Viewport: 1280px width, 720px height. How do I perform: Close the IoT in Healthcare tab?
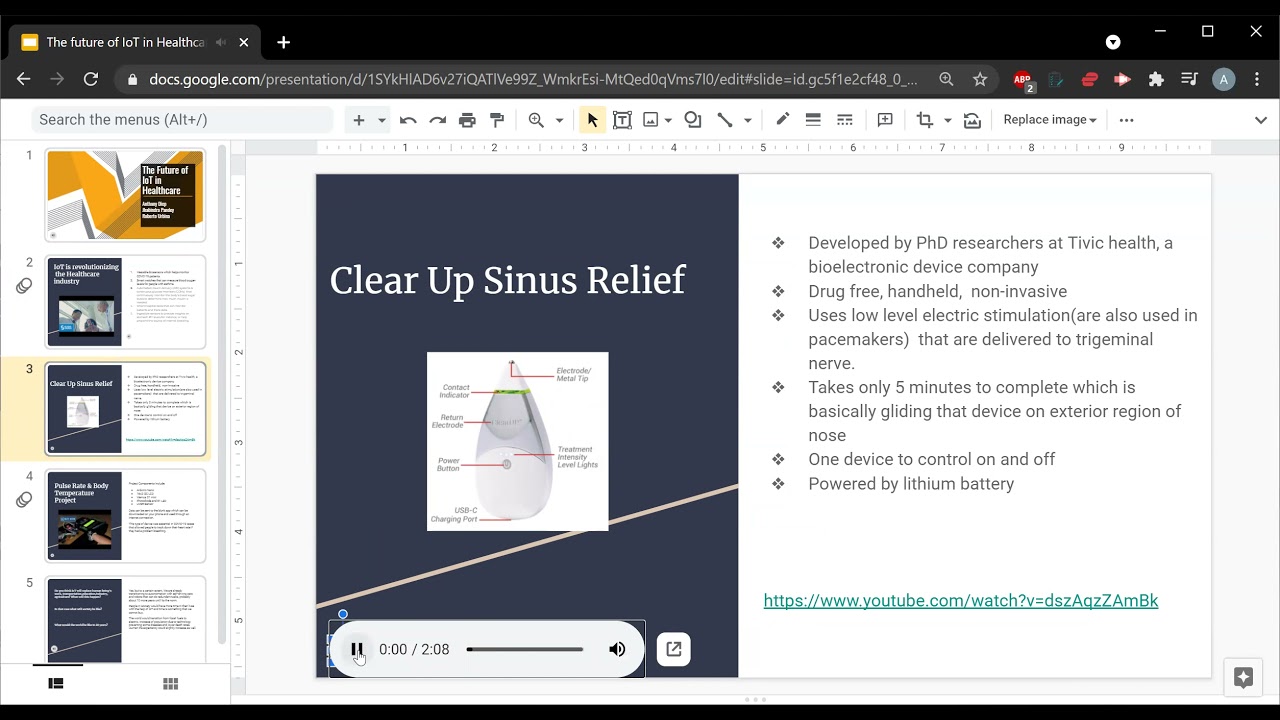click(x=245, y=42)
